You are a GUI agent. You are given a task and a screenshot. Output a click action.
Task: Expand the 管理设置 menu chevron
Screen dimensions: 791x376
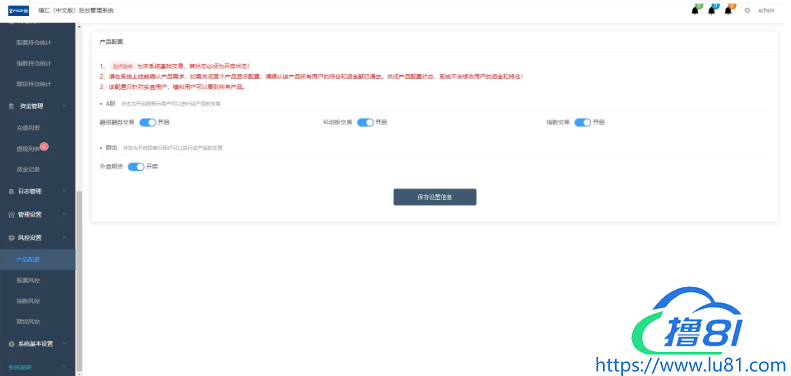65,214
